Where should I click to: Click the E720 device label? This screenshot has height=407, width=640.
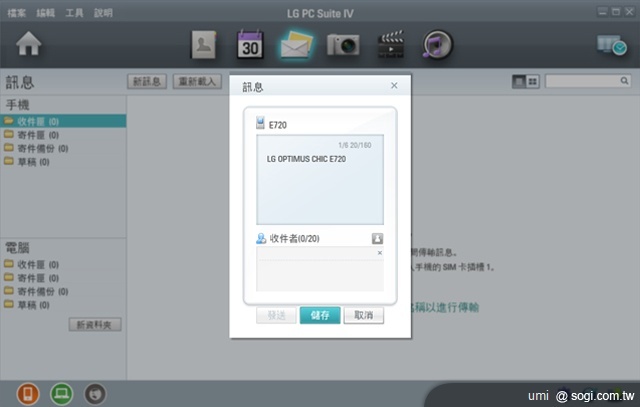[278, 125]
